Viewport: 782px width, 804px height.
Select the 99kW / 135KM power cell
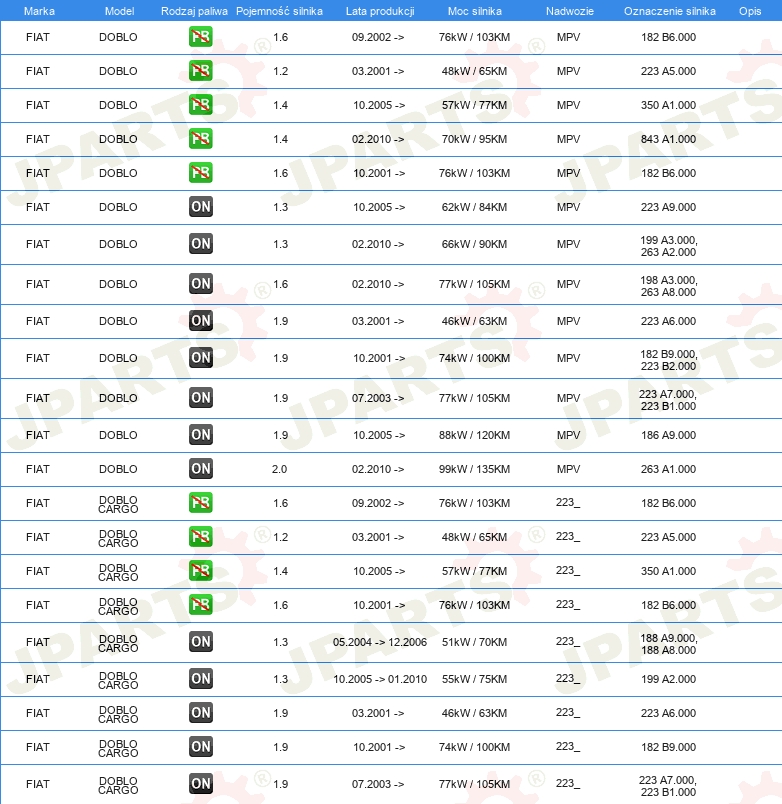474,469
